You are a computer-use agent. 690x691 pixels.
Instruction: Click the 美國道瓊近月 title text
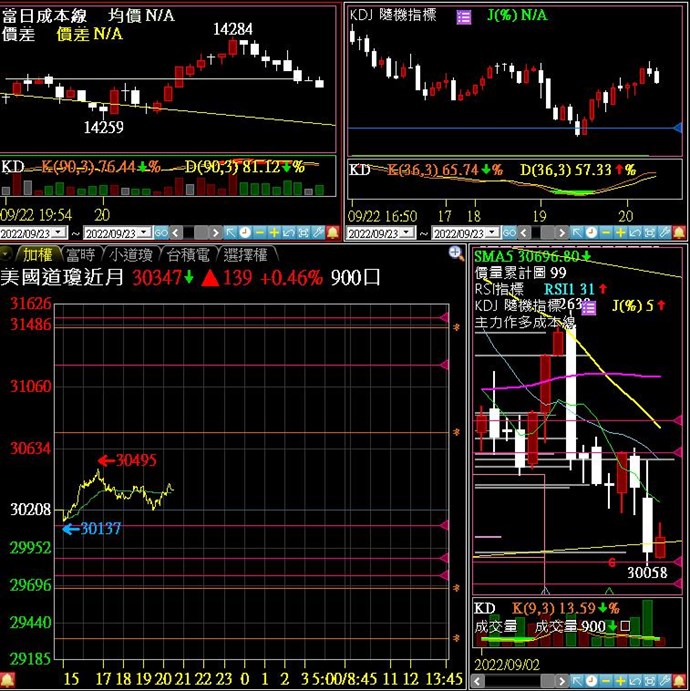click(62, 278)
